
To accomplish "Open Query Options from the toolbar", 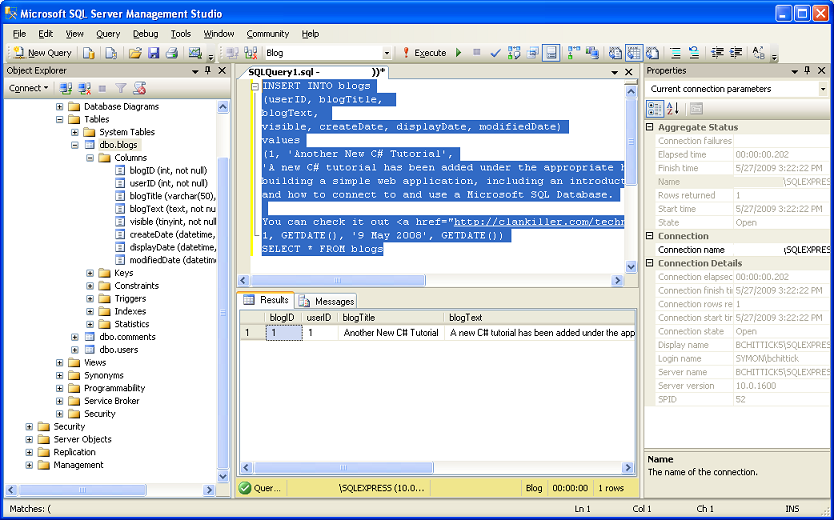I will [x=532, y=53].
